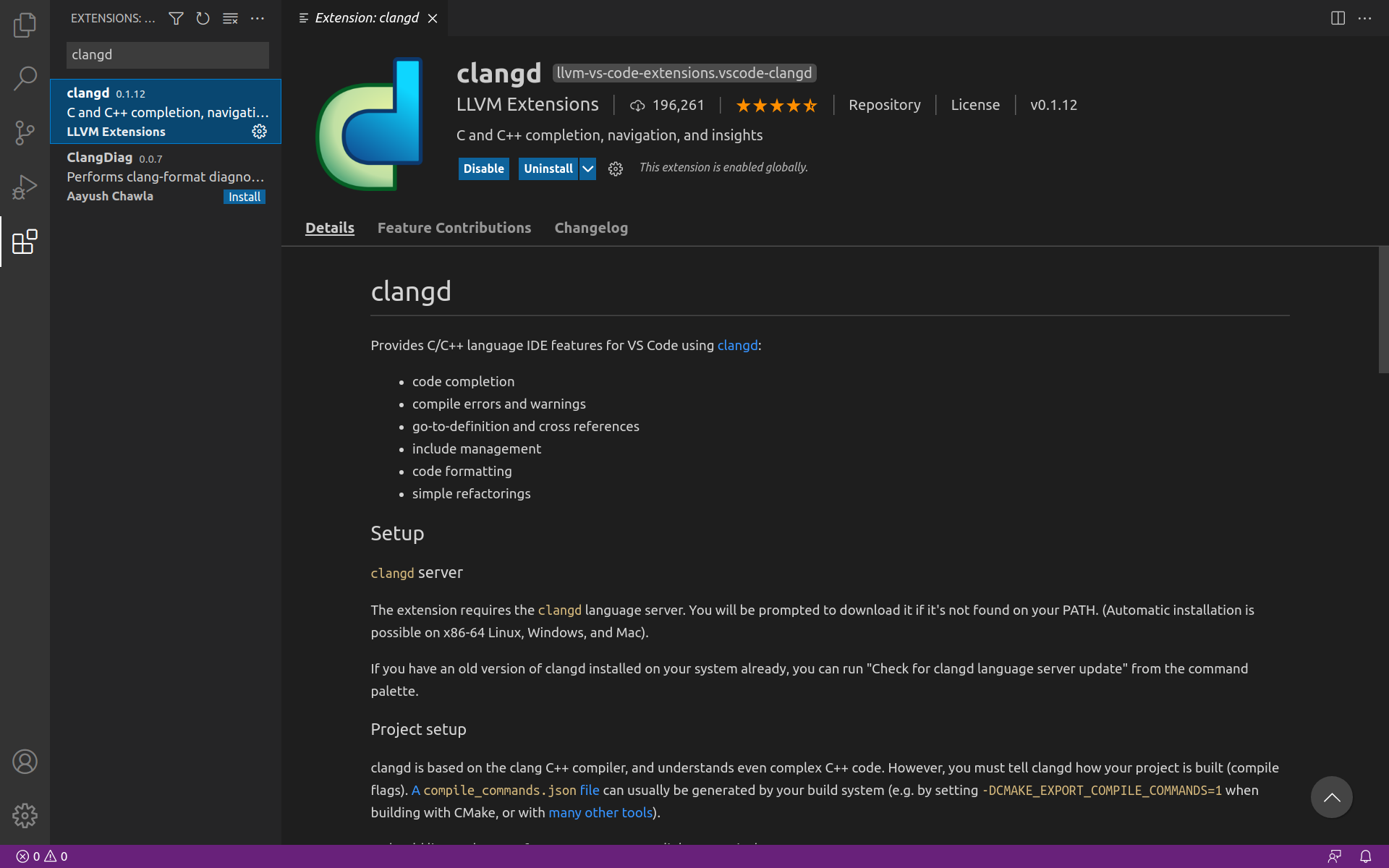Click the five-star rating

click(776, 106)
